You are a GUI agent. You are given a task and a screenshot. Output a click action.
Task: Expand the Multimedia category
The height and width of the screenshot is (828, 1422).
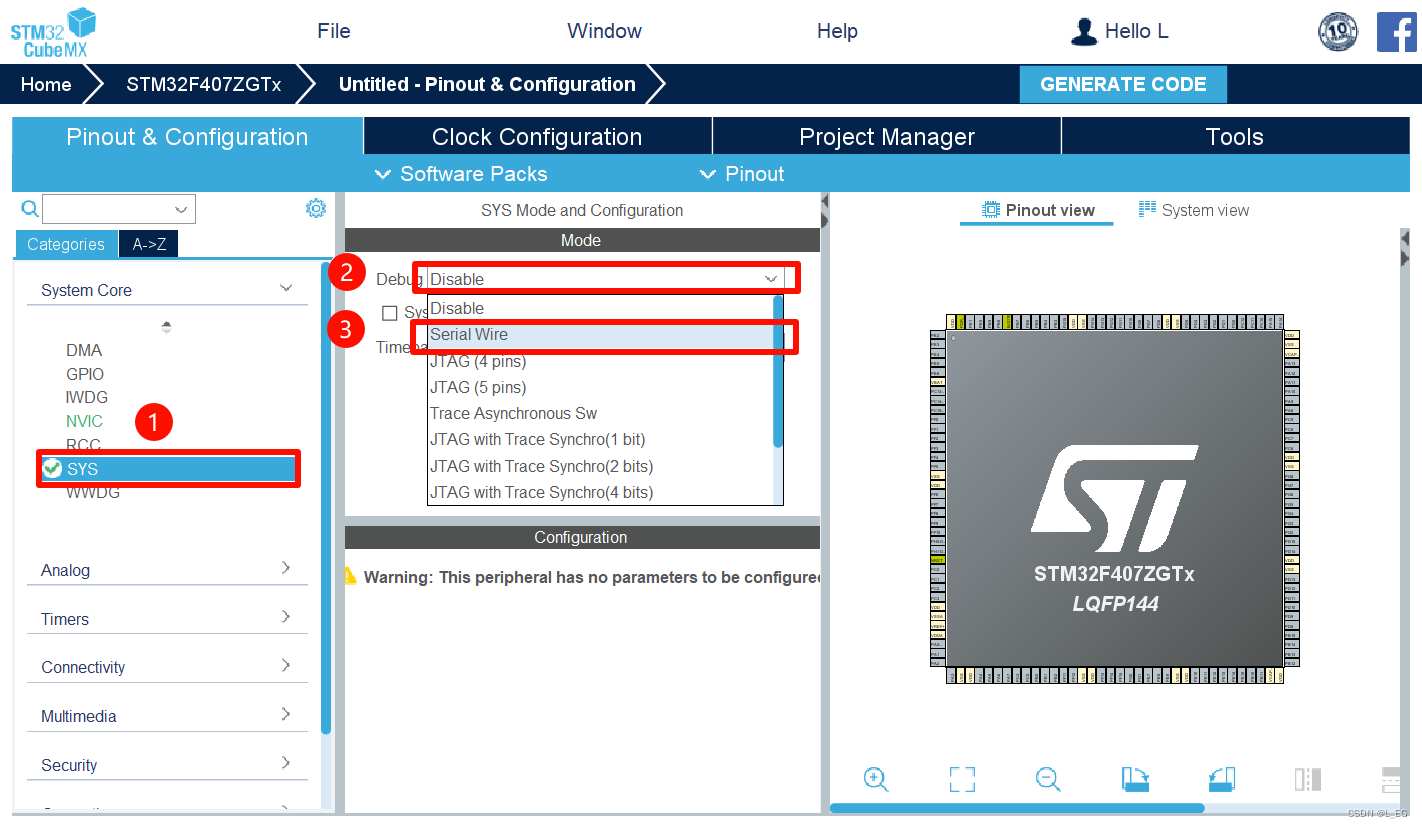[x=167, y=716]
